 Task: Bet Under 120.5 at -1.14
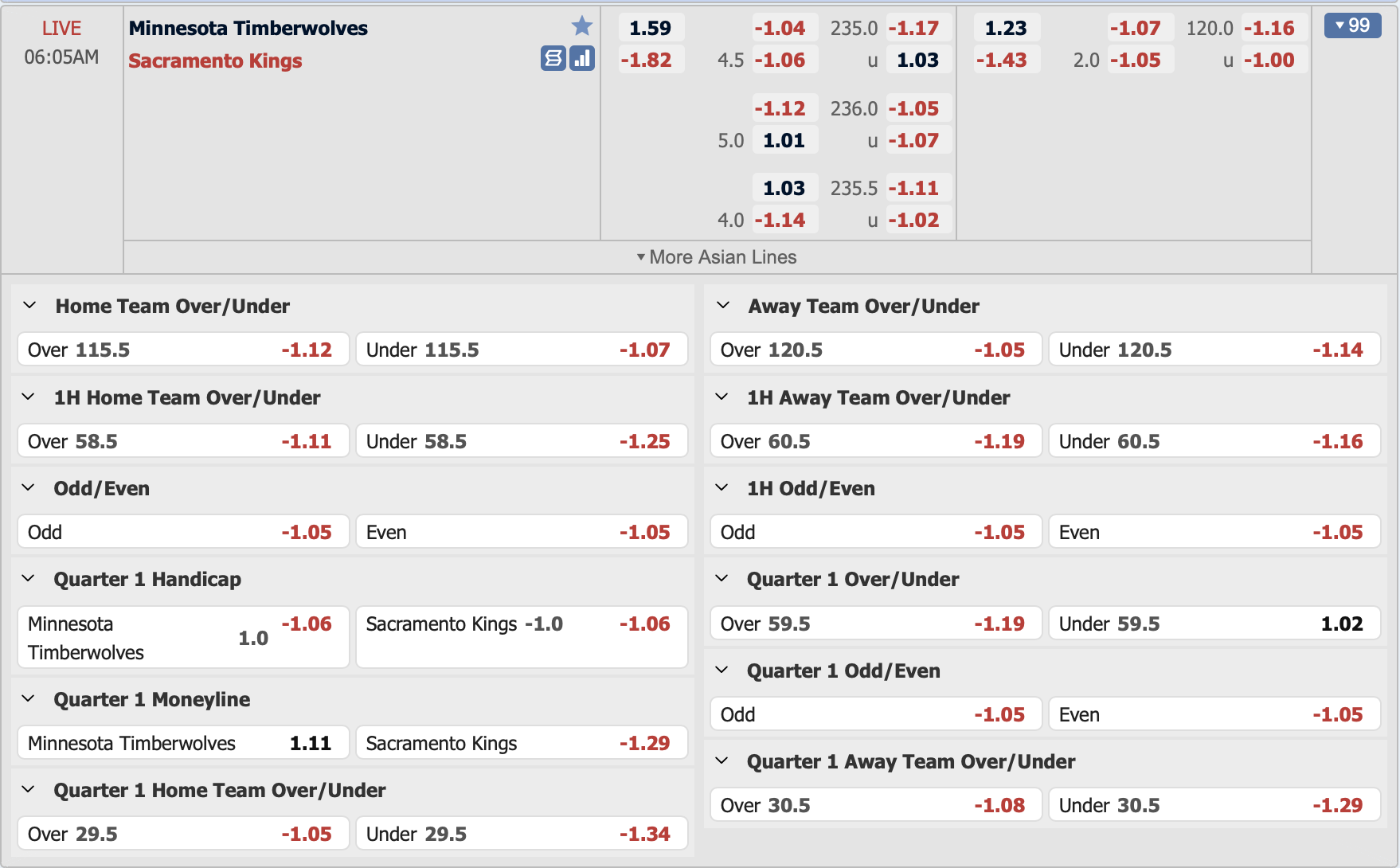click(x=1214, y=350)
